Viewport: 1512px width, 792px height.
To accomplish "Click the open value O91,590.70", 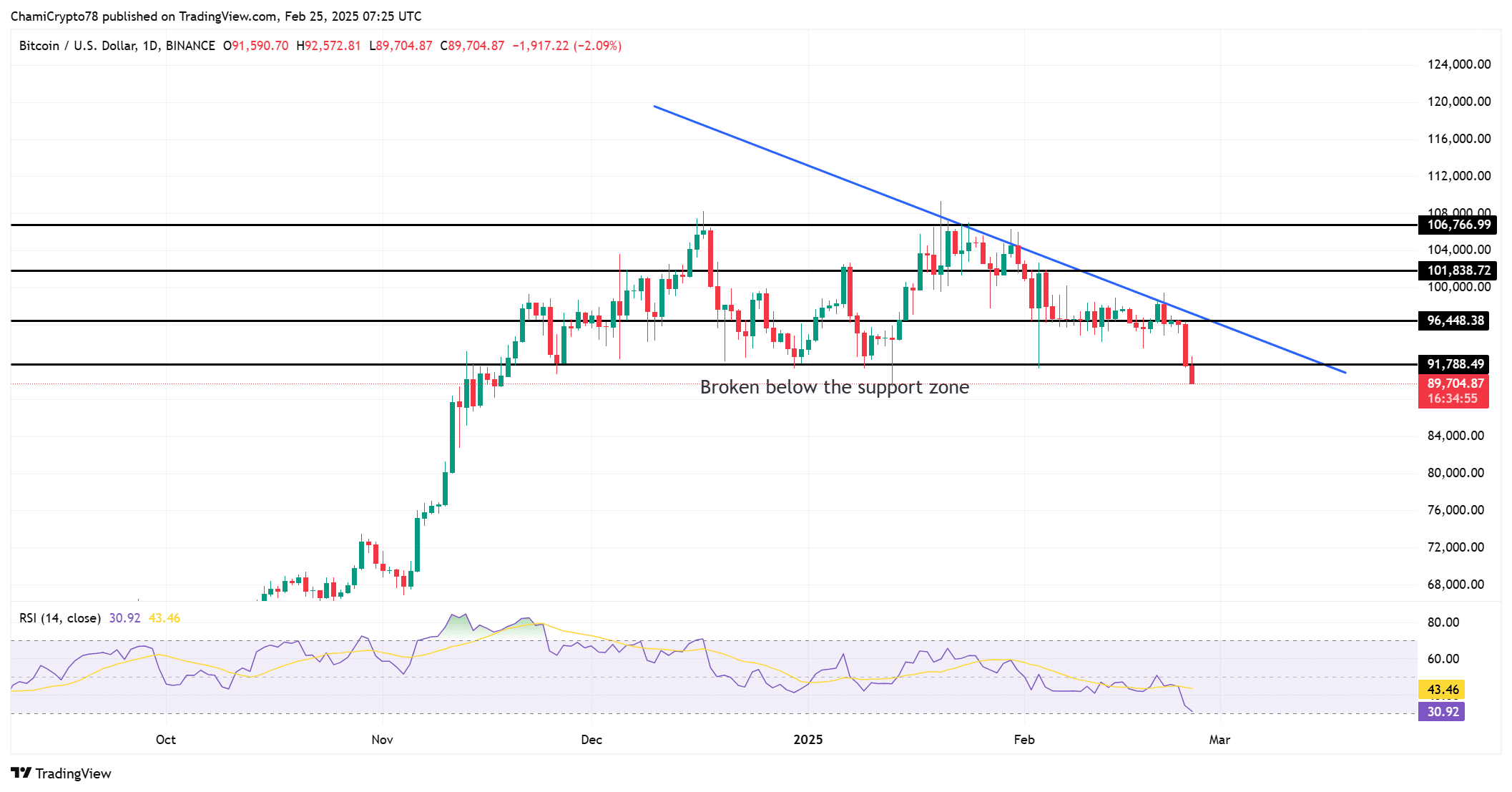I will pyautogui.click(x=255, y=46).
